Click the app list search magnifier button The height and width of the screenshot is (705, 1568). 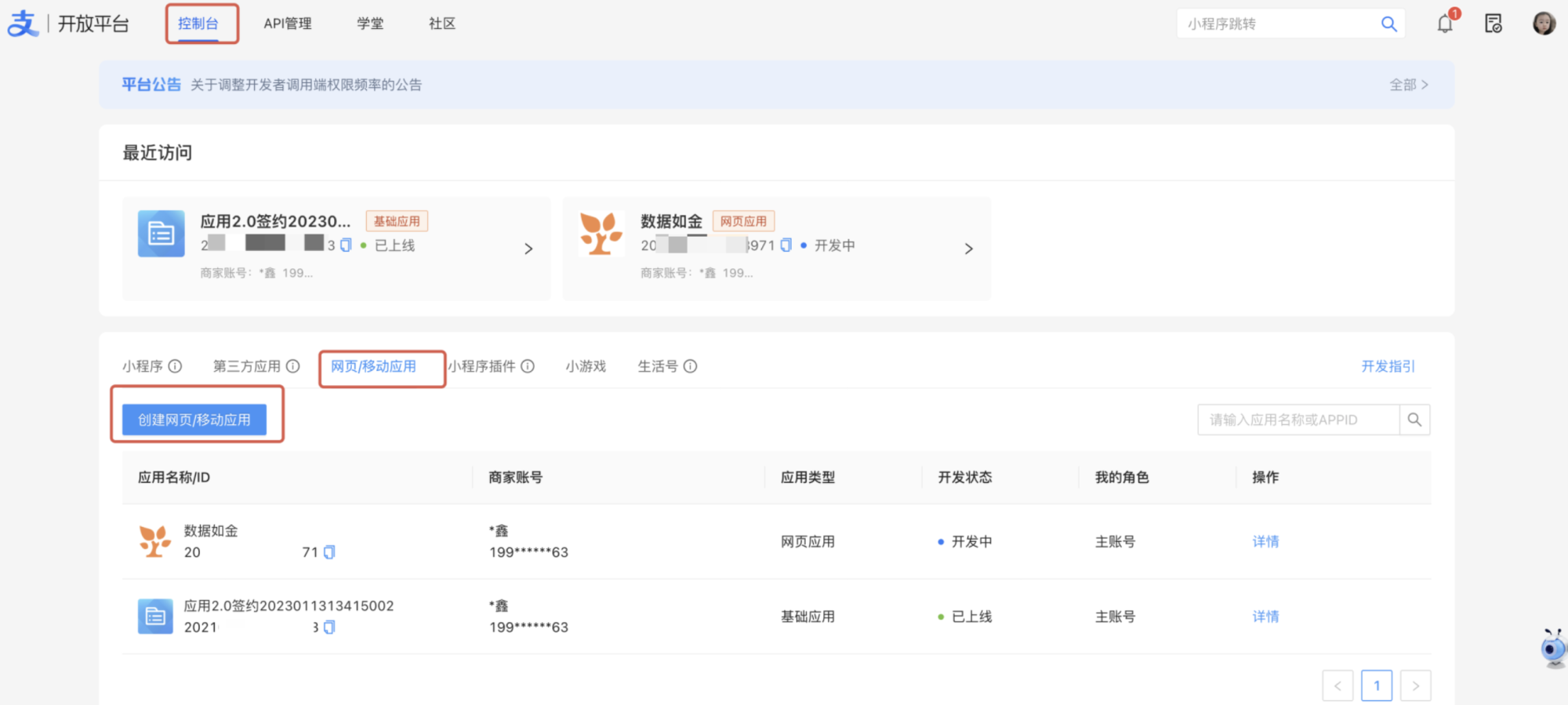[x=1414, y=420]
